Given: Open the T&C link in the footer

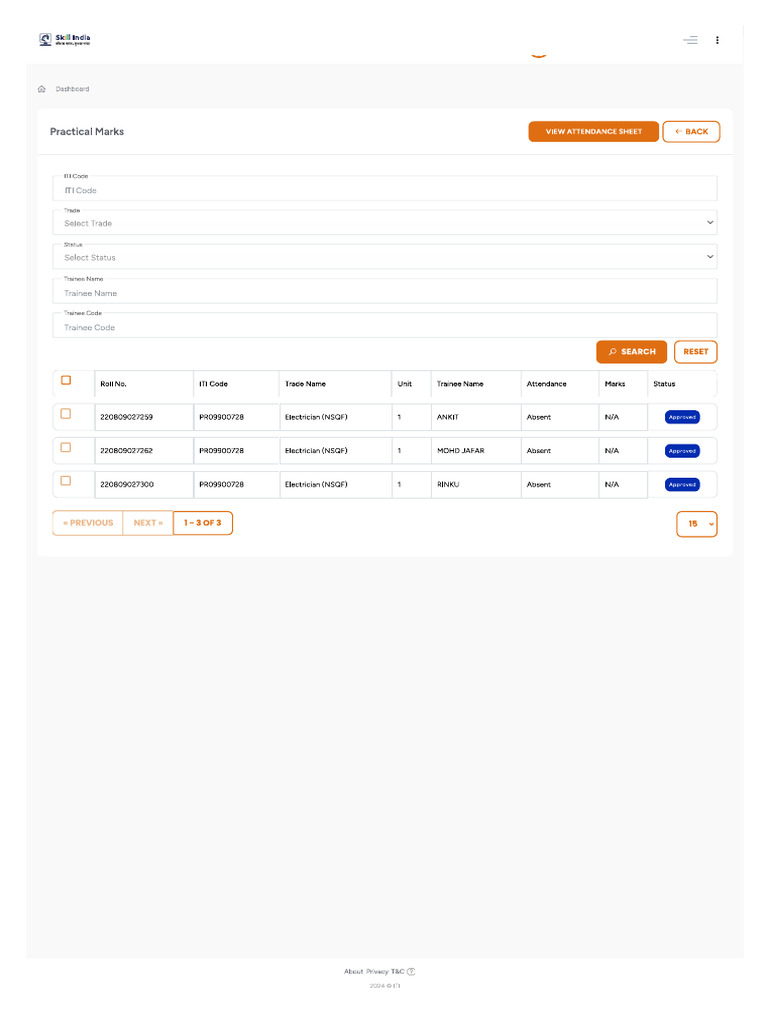Looking at the screenshot, I should (x=397, y=972).
